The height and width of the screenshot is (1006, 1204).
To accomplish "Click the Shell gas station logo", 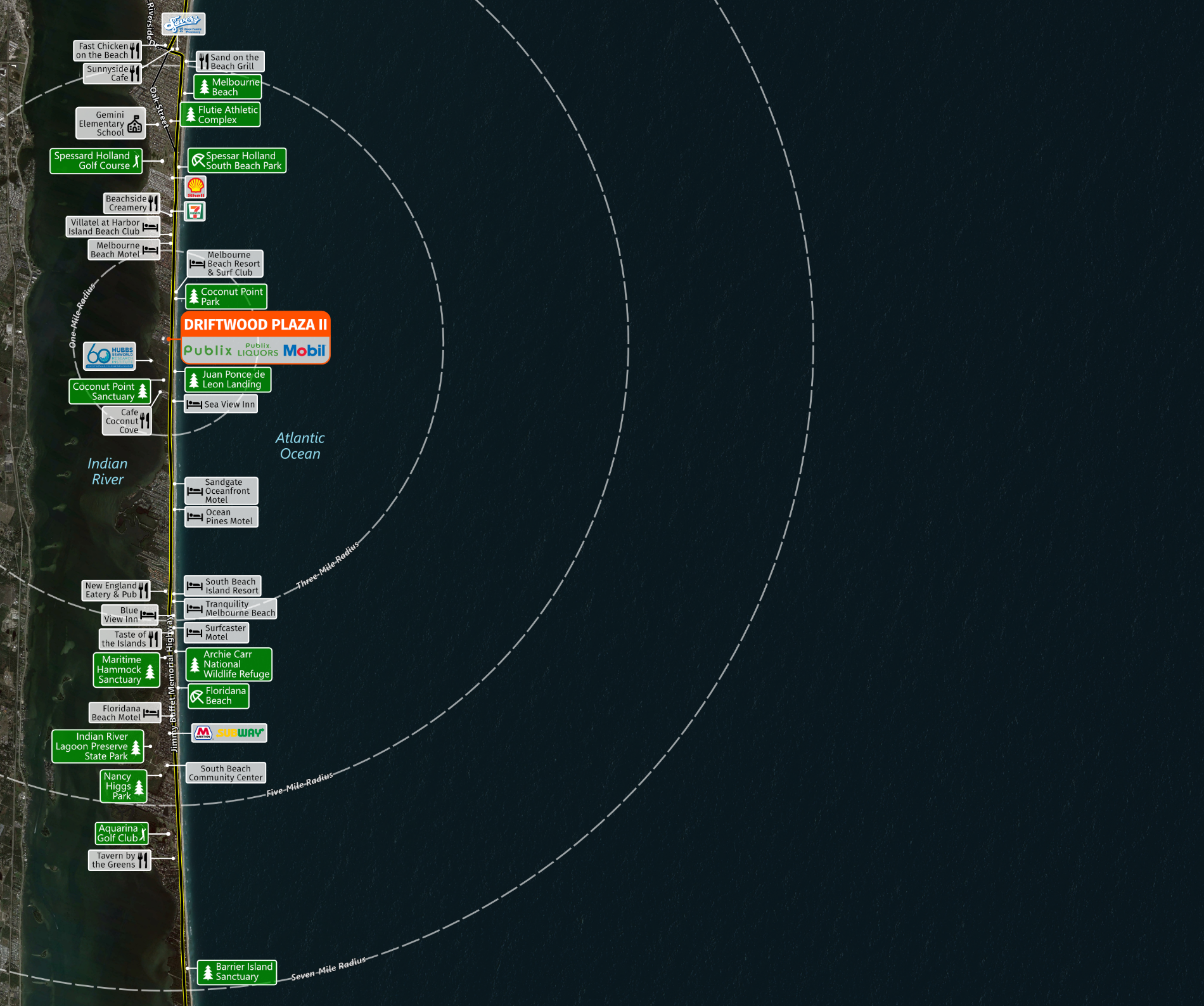I will click(196, 187).
